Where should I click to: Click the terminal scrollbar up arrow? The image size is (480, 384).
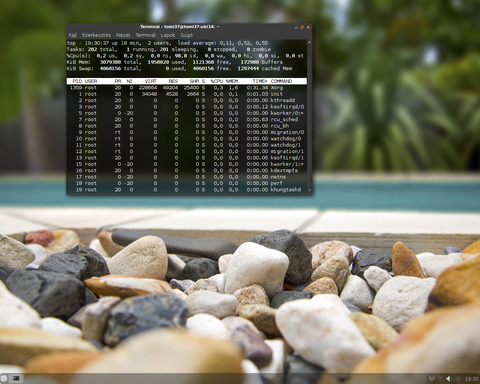click(310, 43)
